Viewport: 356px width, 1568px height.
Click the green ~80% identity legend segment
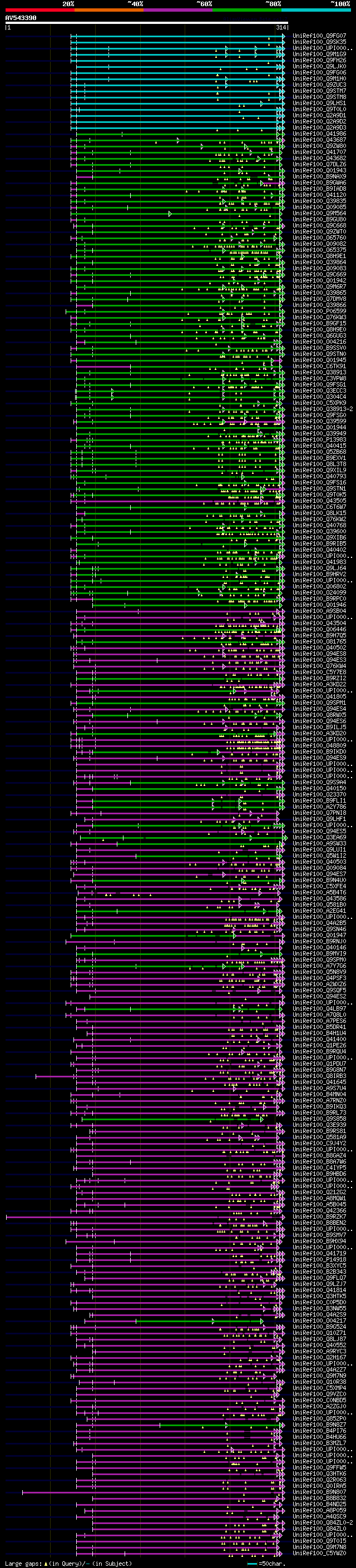pyautogui.click(x=247, y=10)
